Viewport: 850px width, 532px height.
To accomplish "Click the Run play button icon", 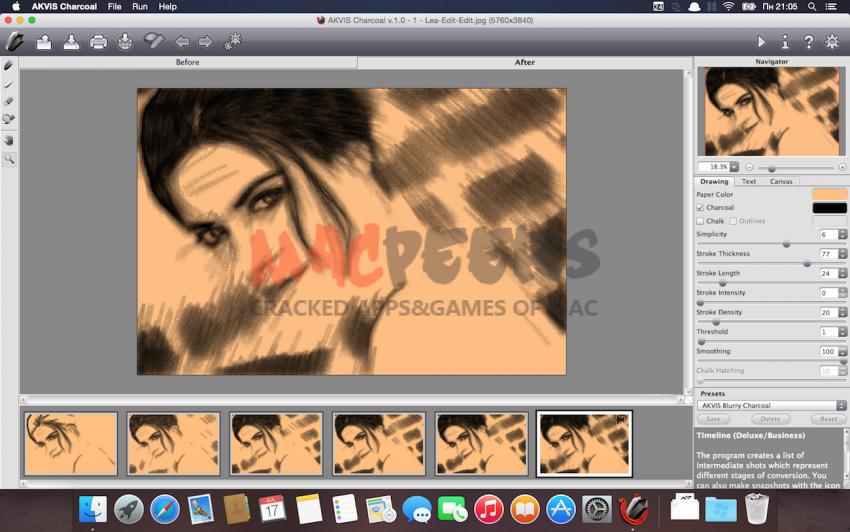I will [761, 42].
